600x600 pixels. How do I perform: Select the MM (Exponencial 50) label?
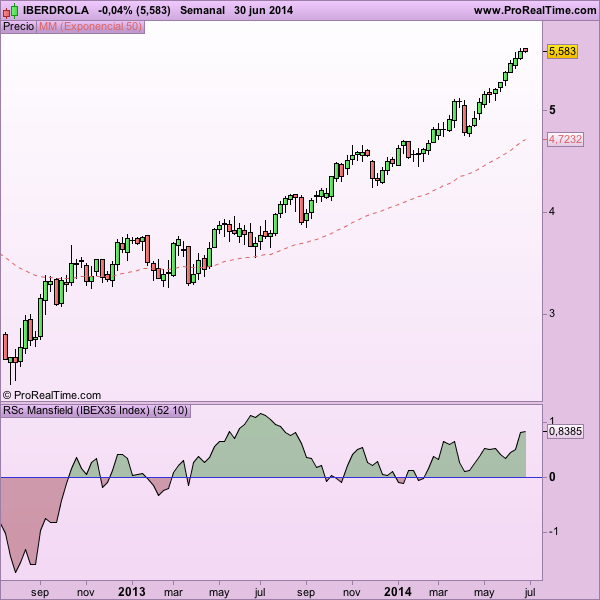tap(90, 26)
